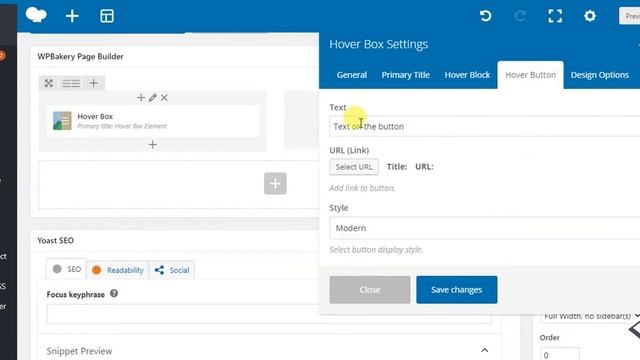
Task: Click gray add element plus box
Action: point(275,183)
